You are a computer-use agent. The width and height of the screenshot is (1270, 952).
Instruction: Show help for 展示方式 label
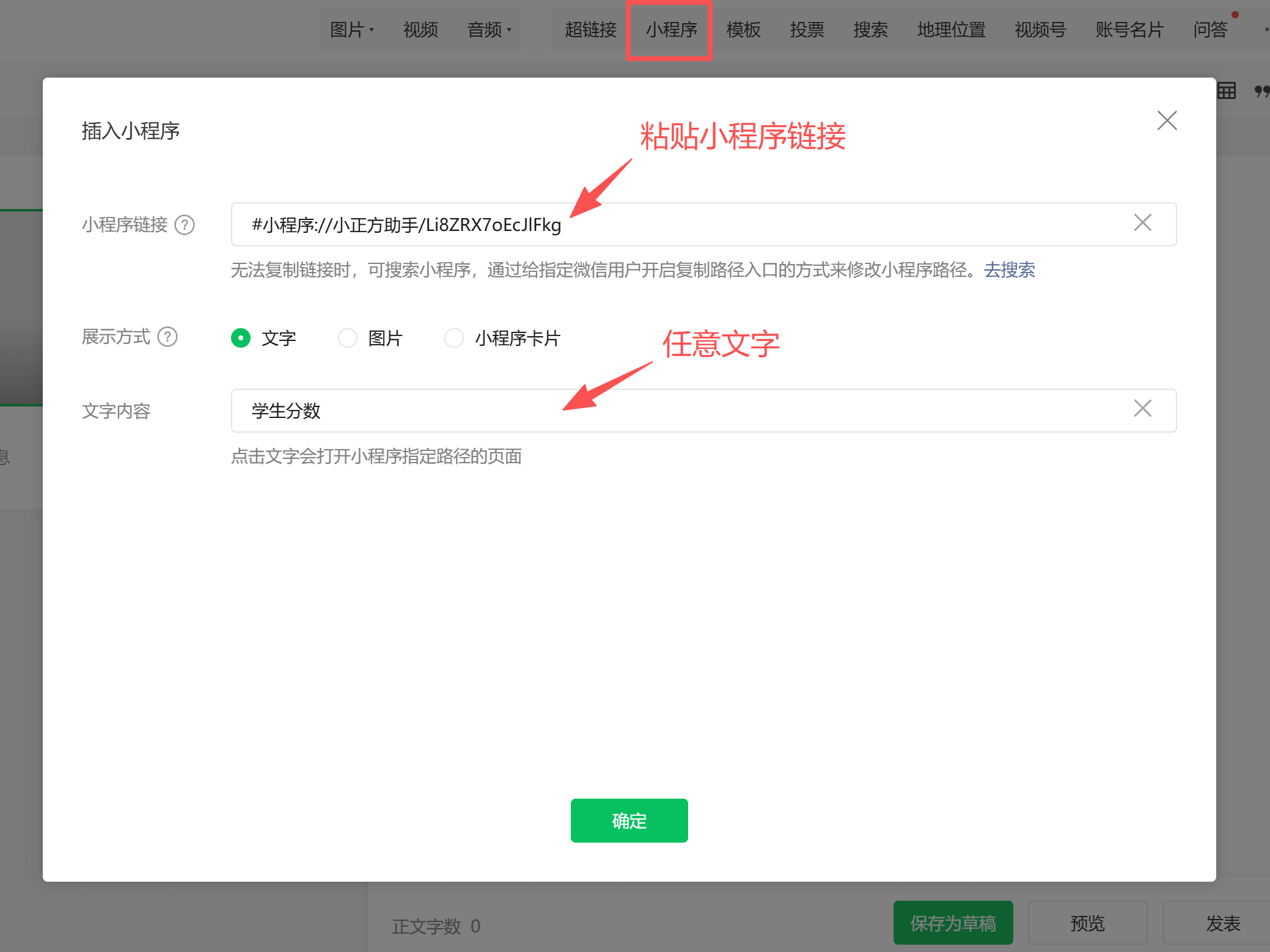pyautogui.click(x=167, y=337)
